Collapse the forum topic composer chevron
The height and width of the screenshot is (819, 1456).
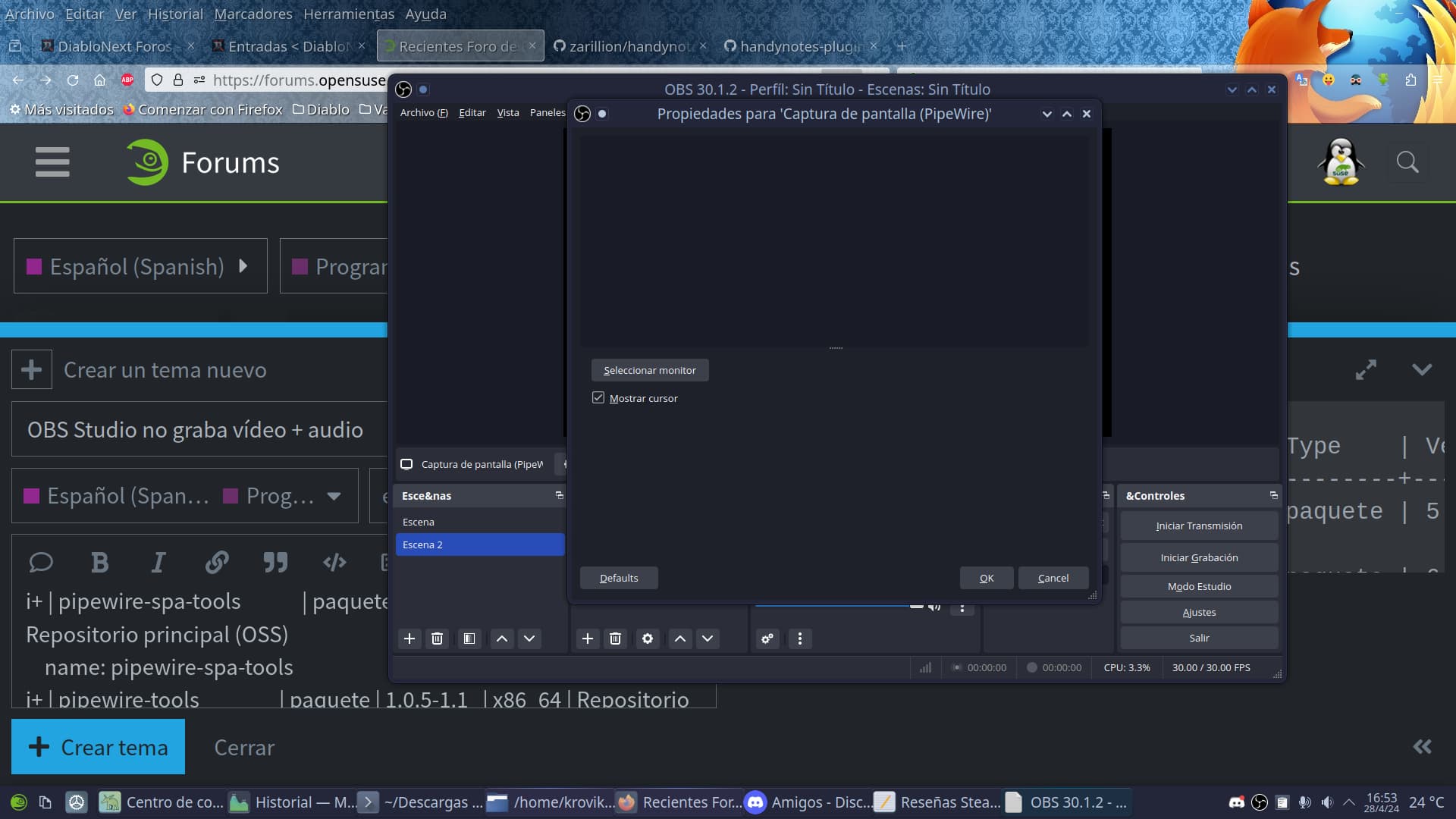(1422, 370)
